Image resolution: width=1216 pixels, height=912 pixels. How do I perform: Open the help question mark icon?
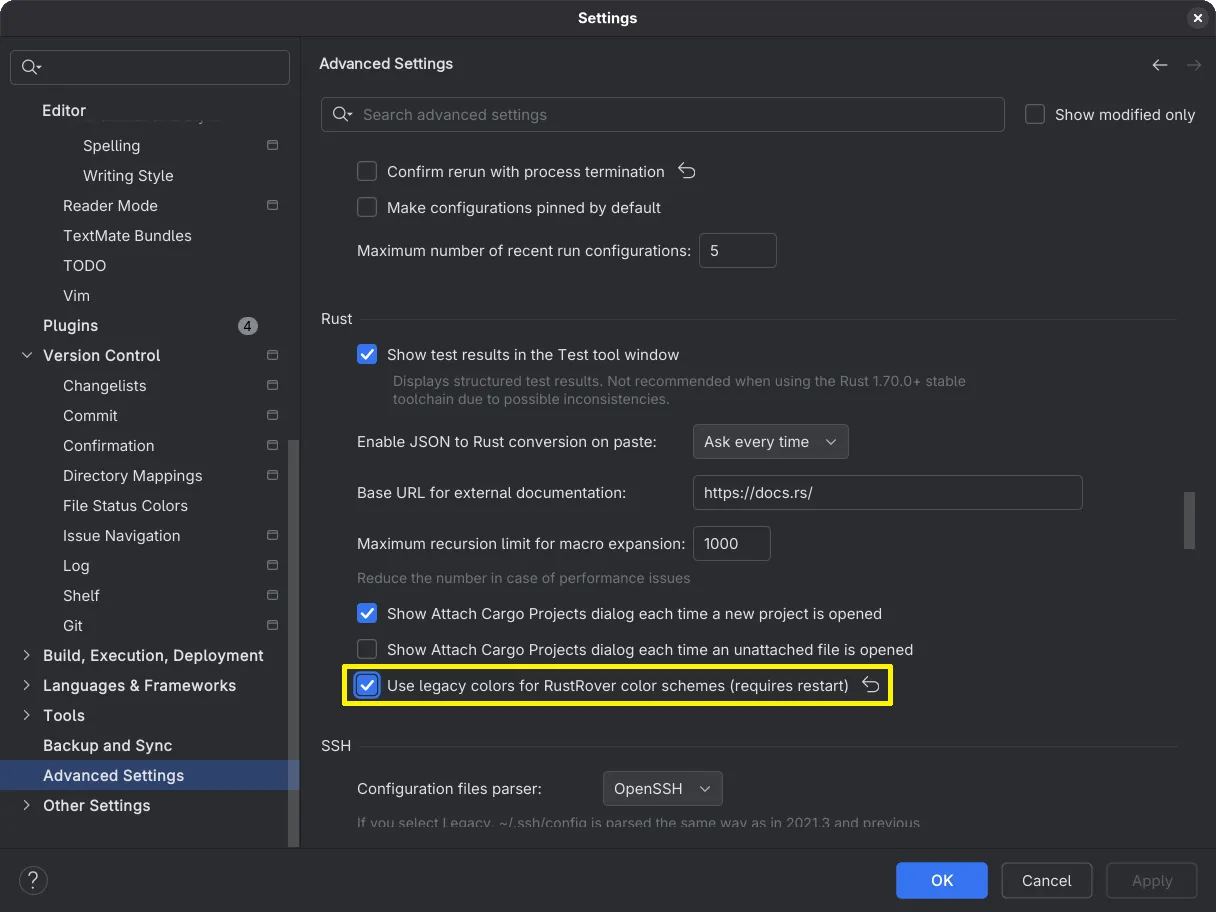(33, 880)
